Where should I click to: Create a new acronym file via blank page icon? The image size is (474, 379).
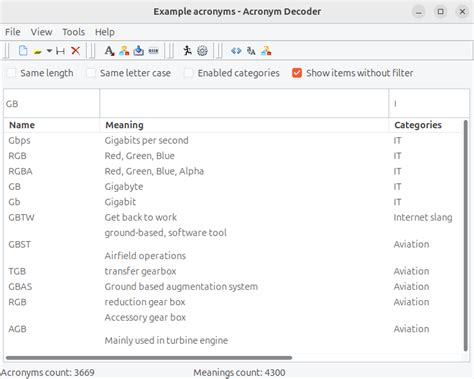(23, 51)
